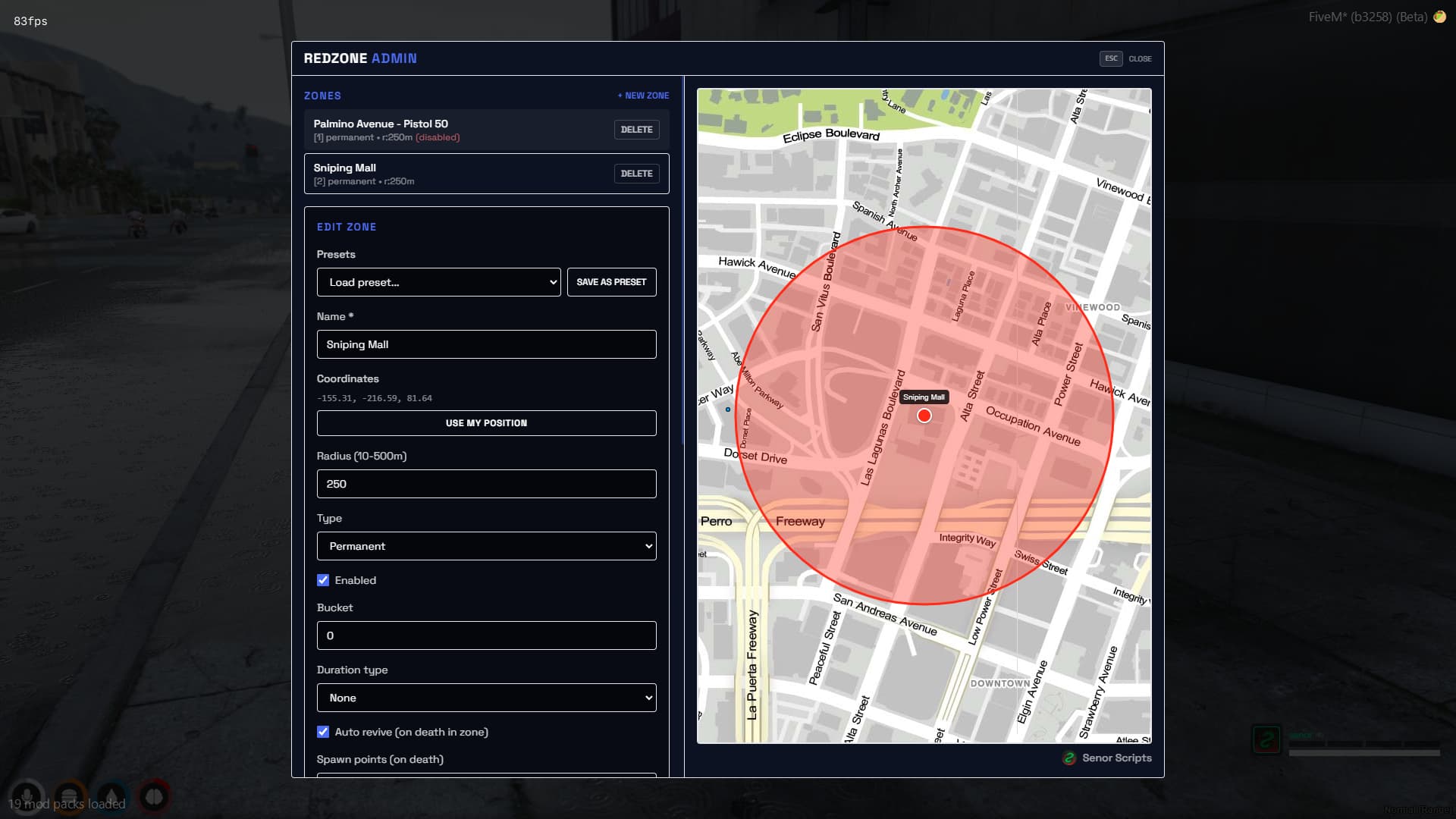Screen dimensions: 1456x819
Task: Open the Duration type dropdown
Action: [487, 698]
